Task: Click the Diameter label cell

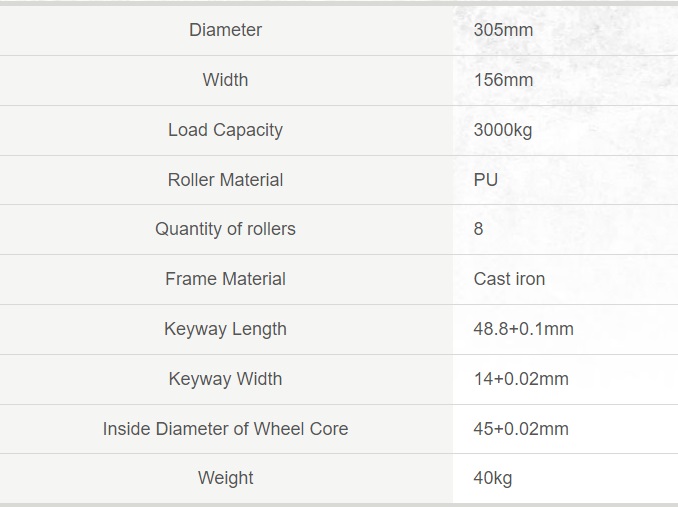Action: [x=225, y=30]
